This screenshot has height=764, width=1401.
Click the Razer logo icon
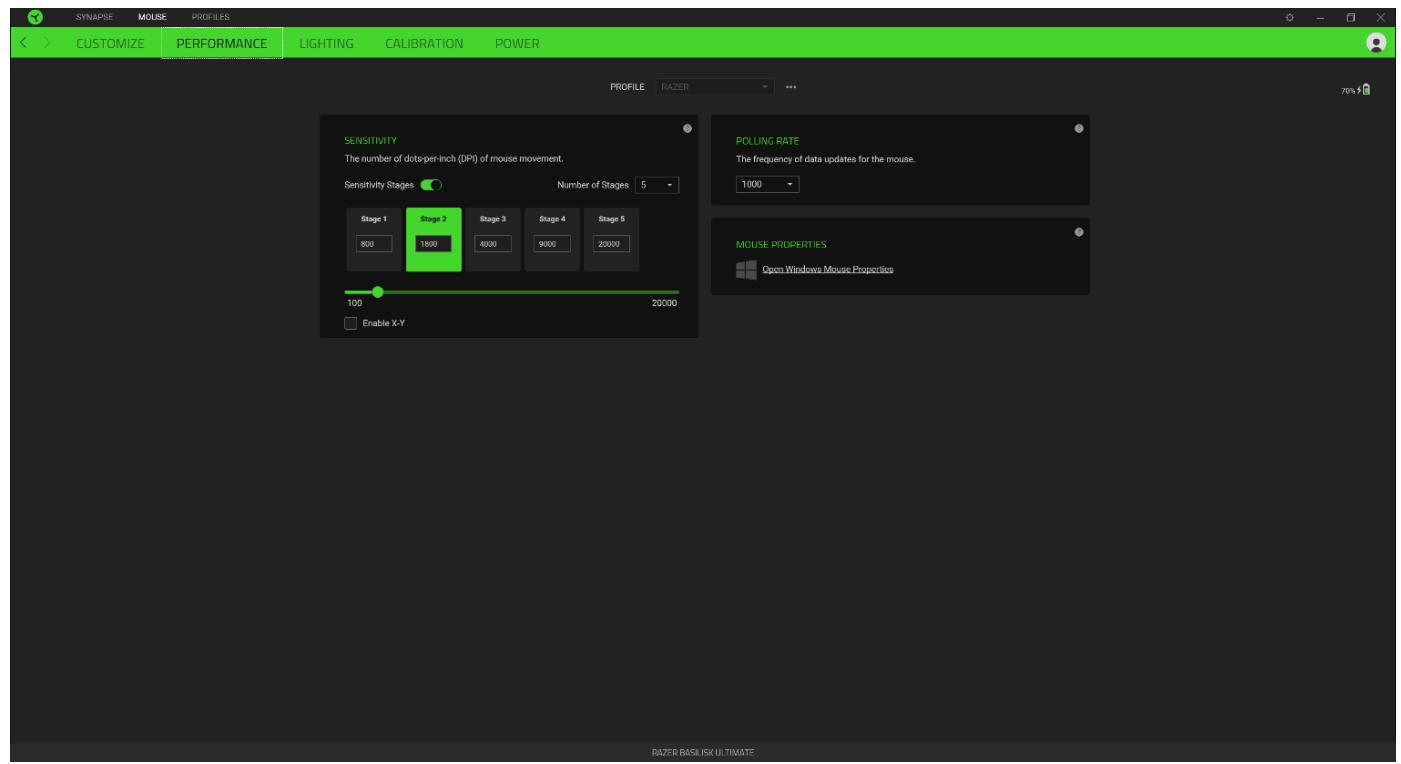pos(33,17)
